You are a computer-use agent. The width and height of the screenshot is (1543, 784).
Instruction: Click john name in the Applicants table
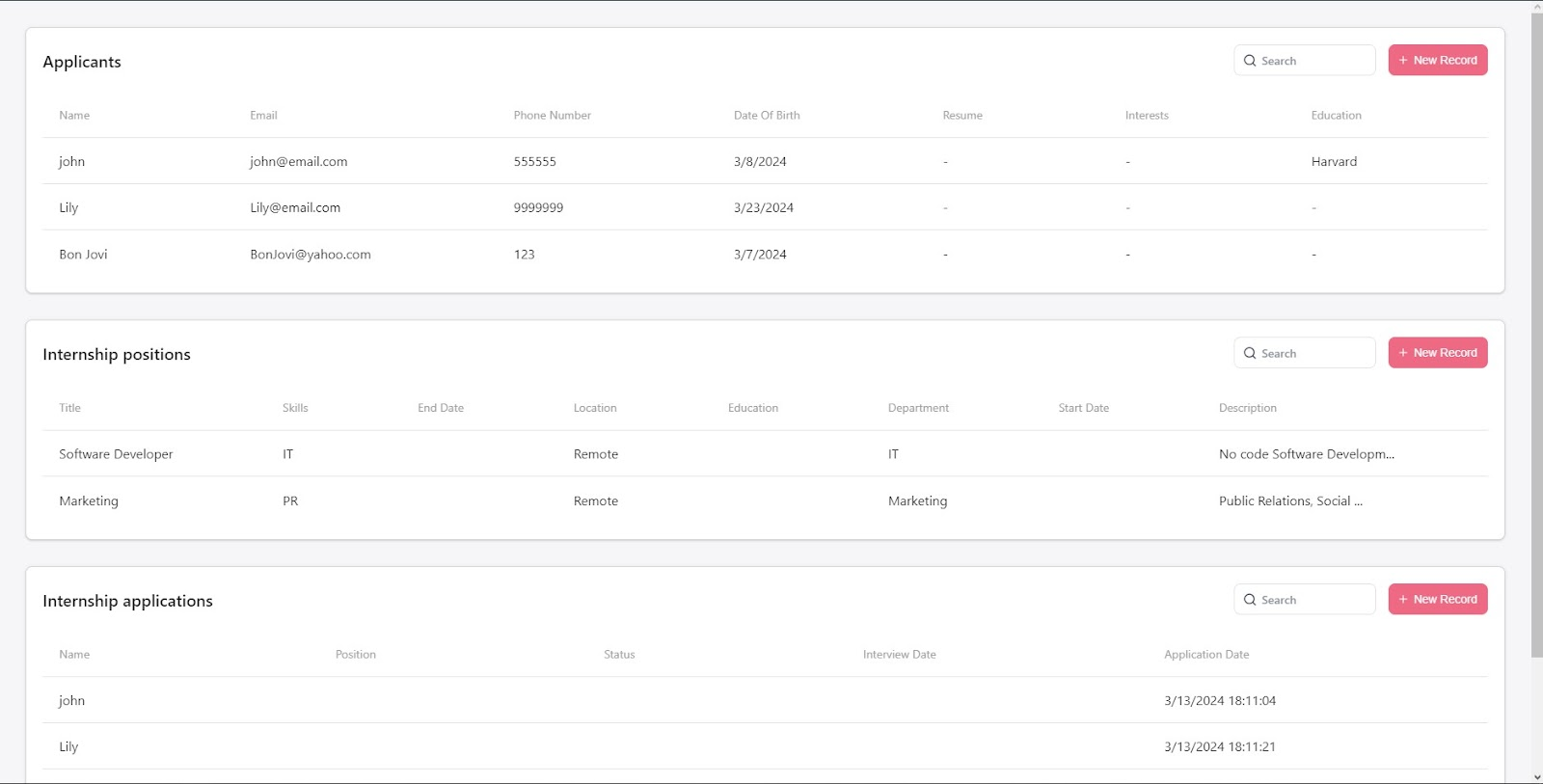tap(71, 161)
